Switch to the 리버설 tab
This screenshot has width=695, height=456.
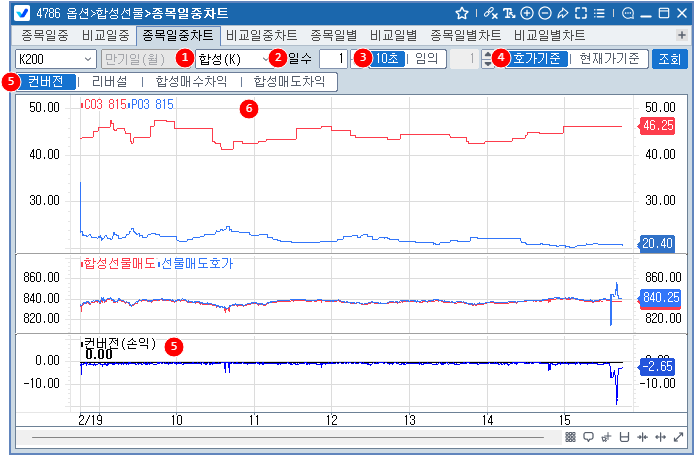pos(111,81)
